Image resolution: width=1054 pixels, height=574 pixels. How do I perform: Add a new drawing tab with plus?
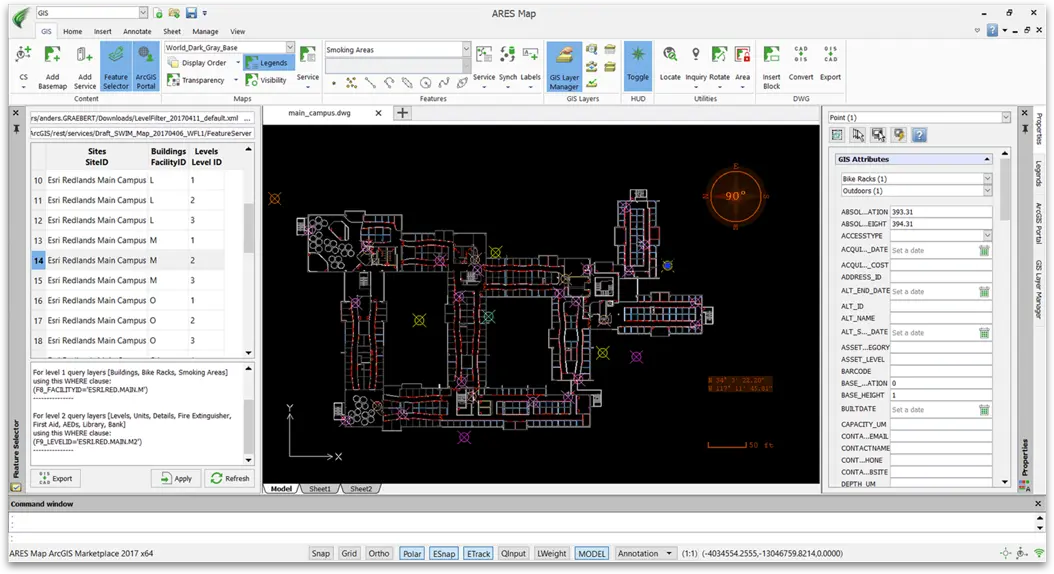coord(402,113)
